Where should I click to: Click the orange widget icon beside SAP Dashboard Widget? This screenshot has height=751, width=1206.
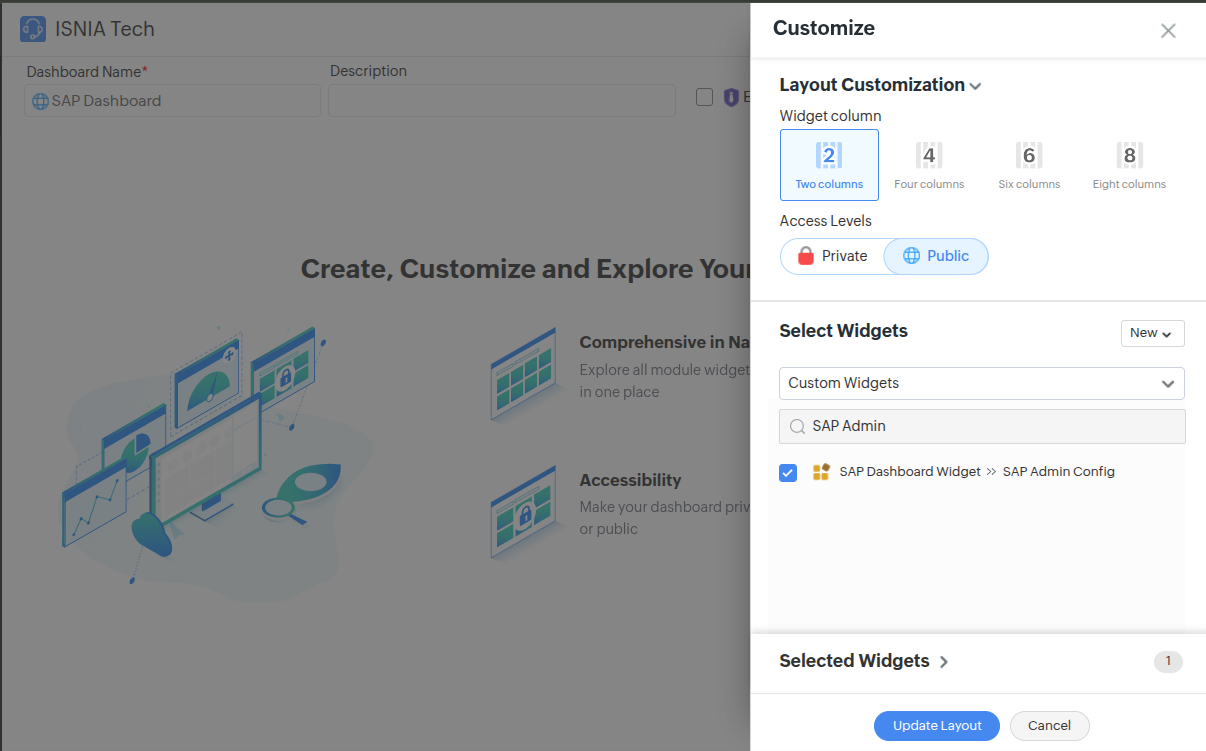click(x=820, y=471)
